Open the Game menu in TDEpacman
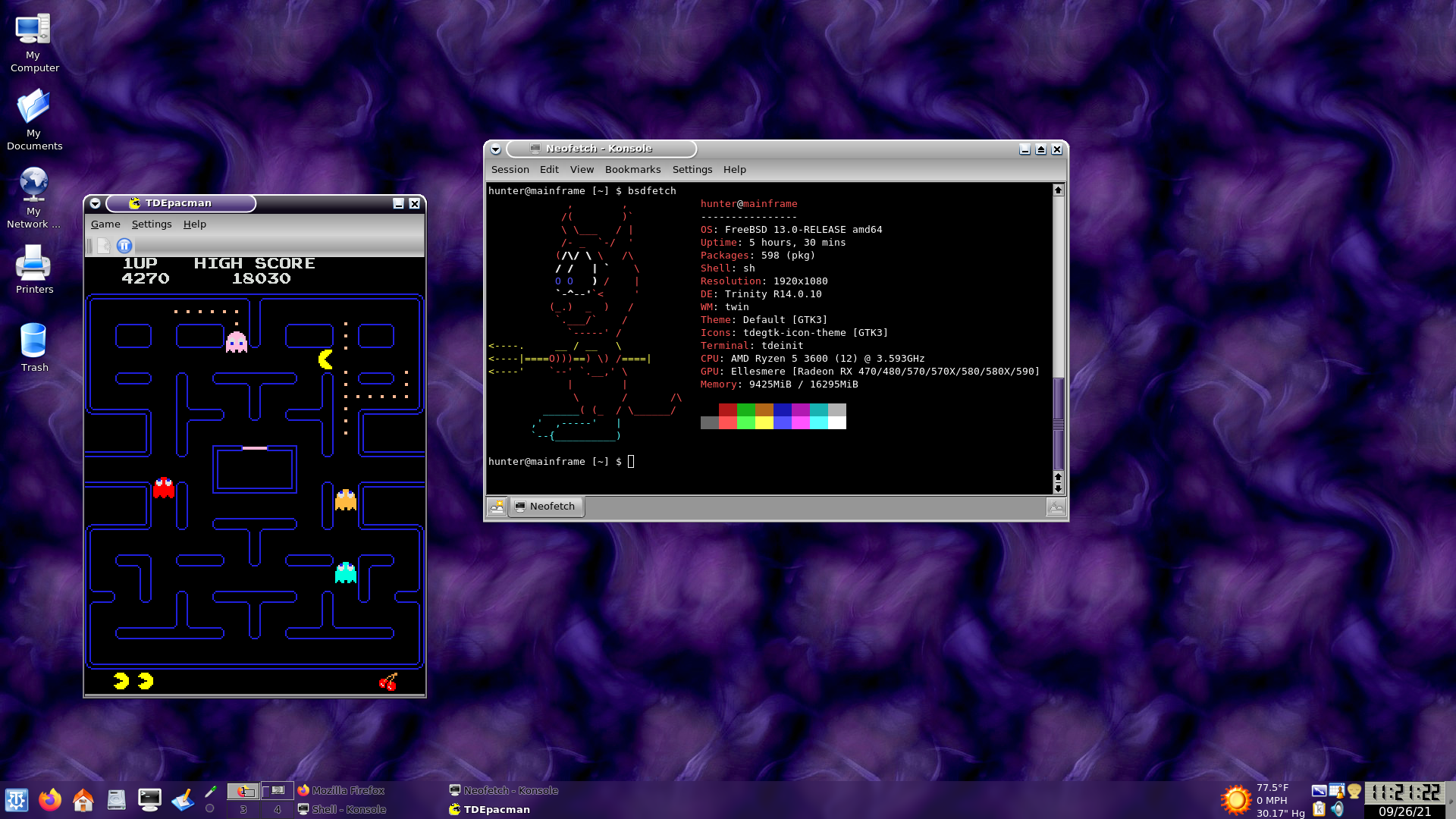1456x819 pixels. click(105, 224)
